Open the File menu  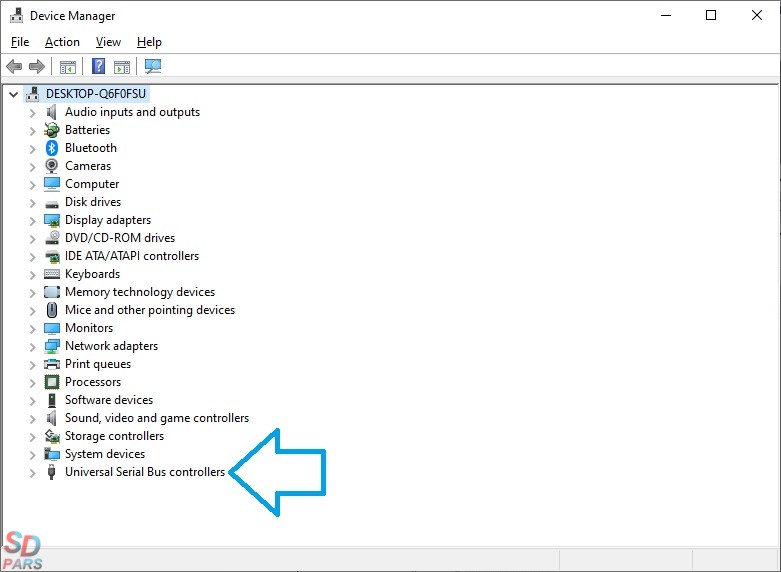pyautogui.click(x=20, y=42)
